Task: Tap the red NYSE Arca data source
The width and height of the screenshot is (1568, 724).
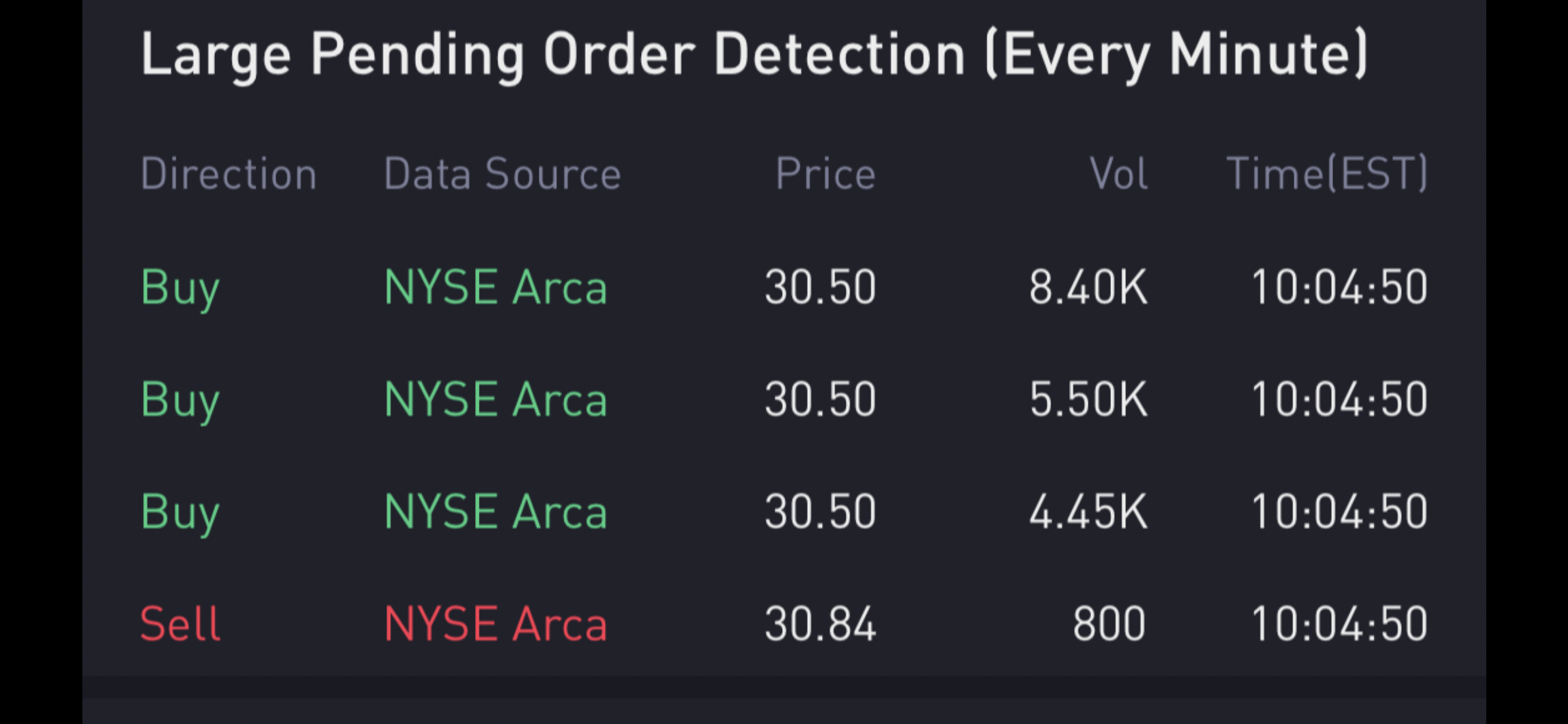Action: 496,624
